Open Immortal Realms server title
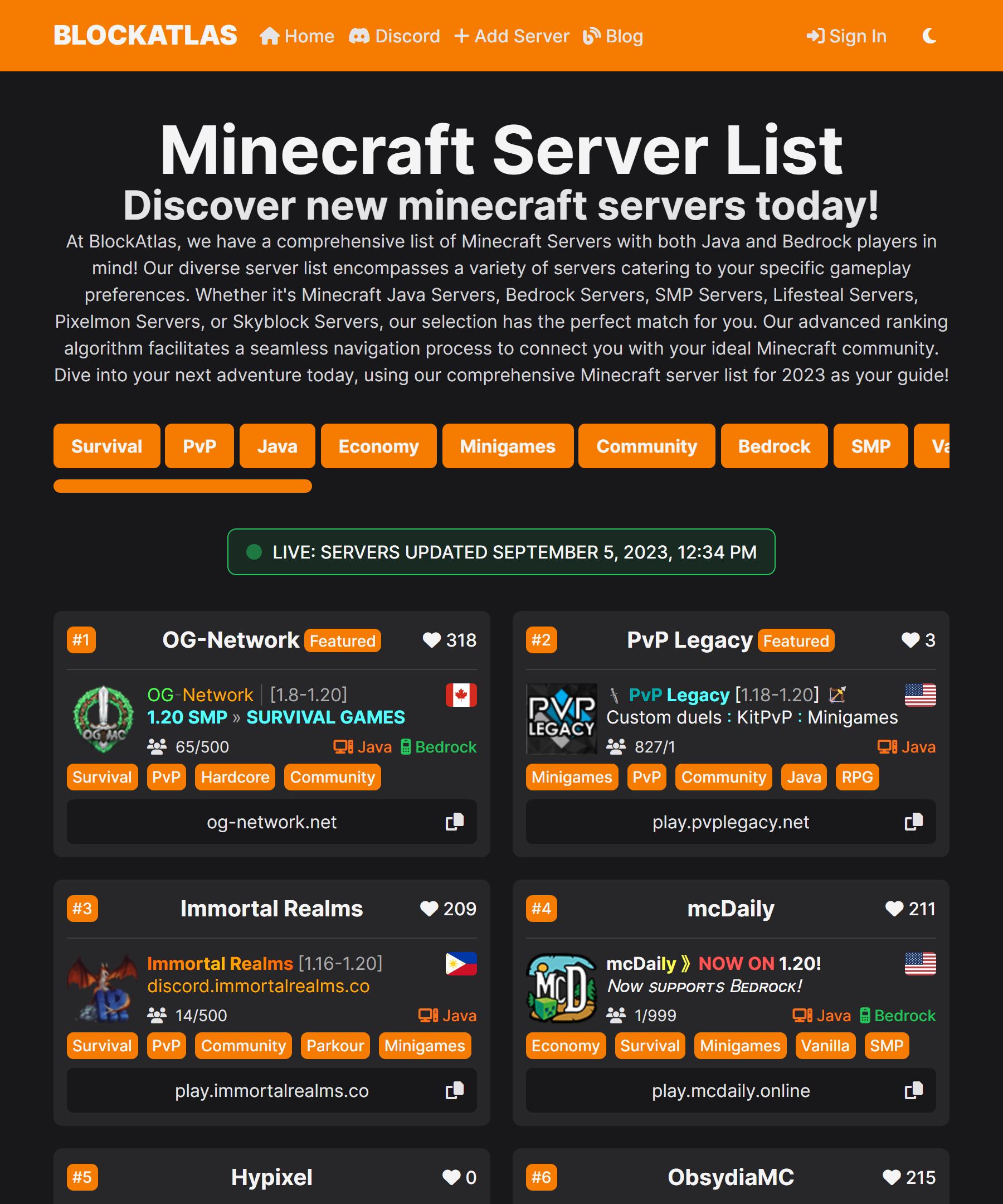 (272, 908)
